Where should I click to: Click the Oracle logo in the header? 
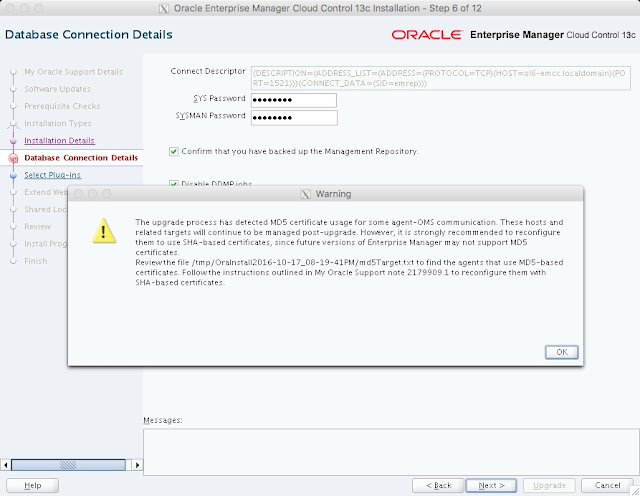[427, 35]
